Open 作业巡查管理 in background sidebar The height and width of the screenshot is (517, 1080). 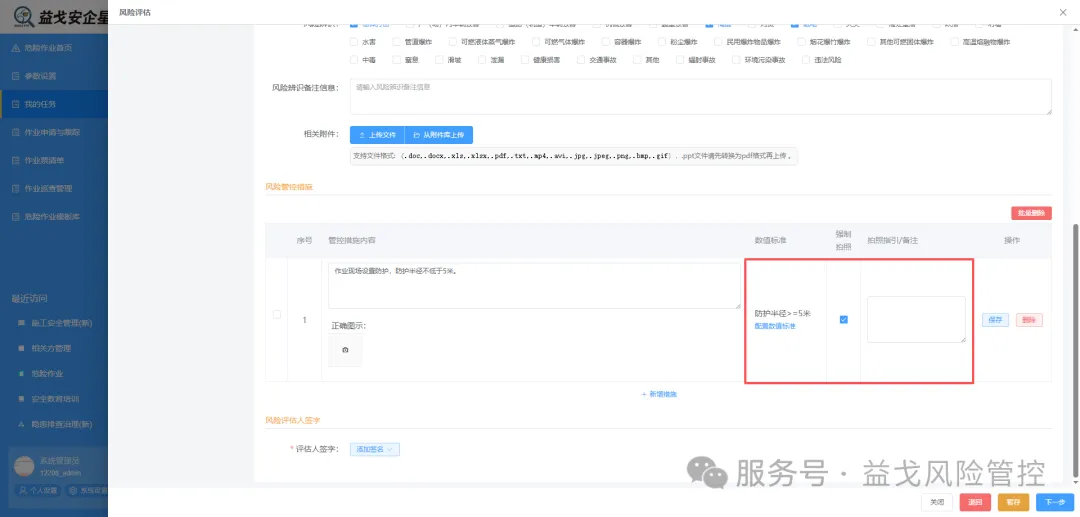(x=54, y=189)
